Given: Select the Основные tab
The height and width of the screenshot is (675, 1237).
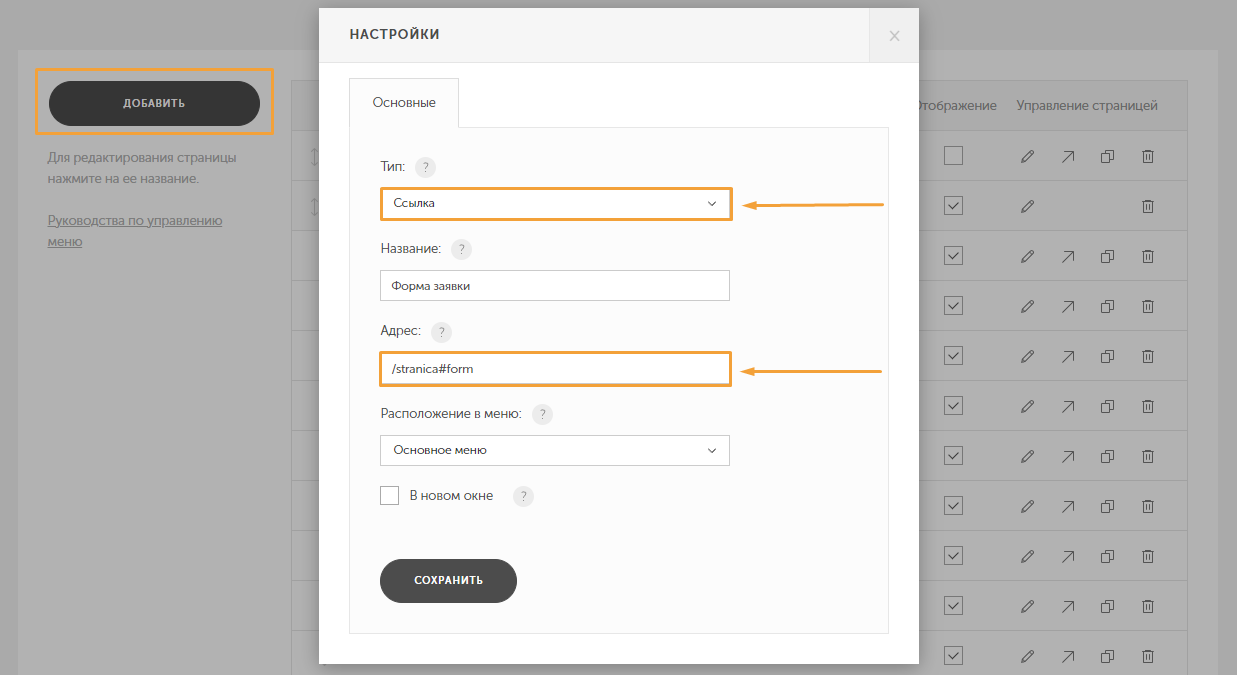Looking at the screenshot, I should tap(404, 103).
